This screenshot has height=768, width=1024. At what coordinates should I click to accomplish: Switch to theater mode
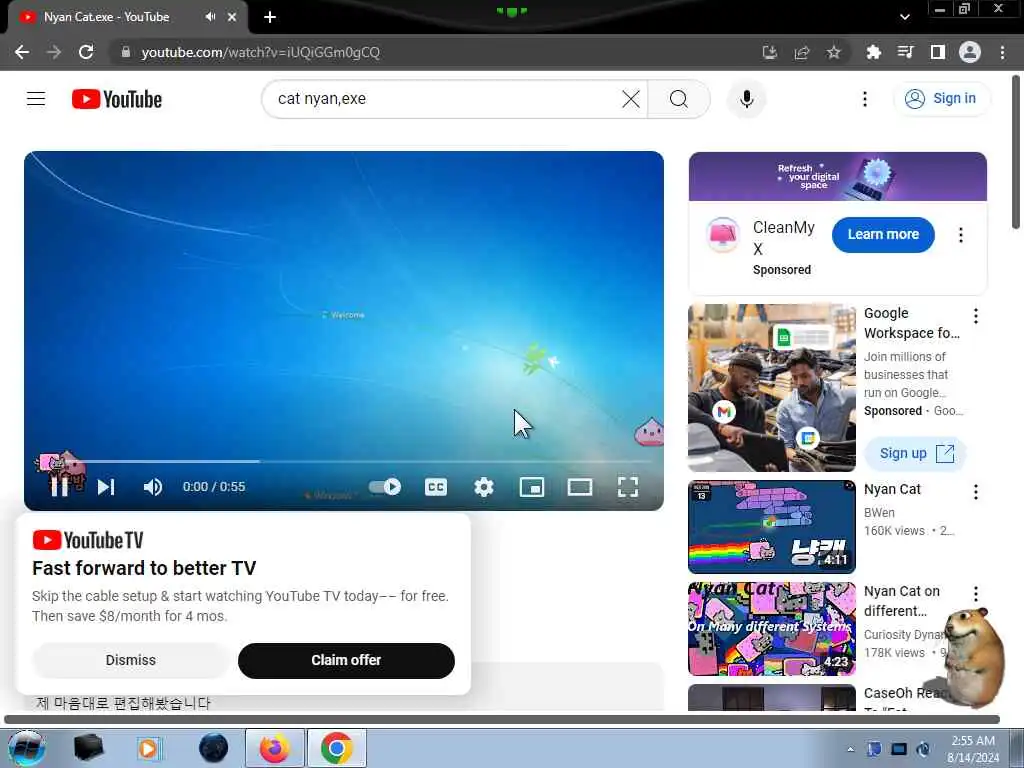[580, 487]
